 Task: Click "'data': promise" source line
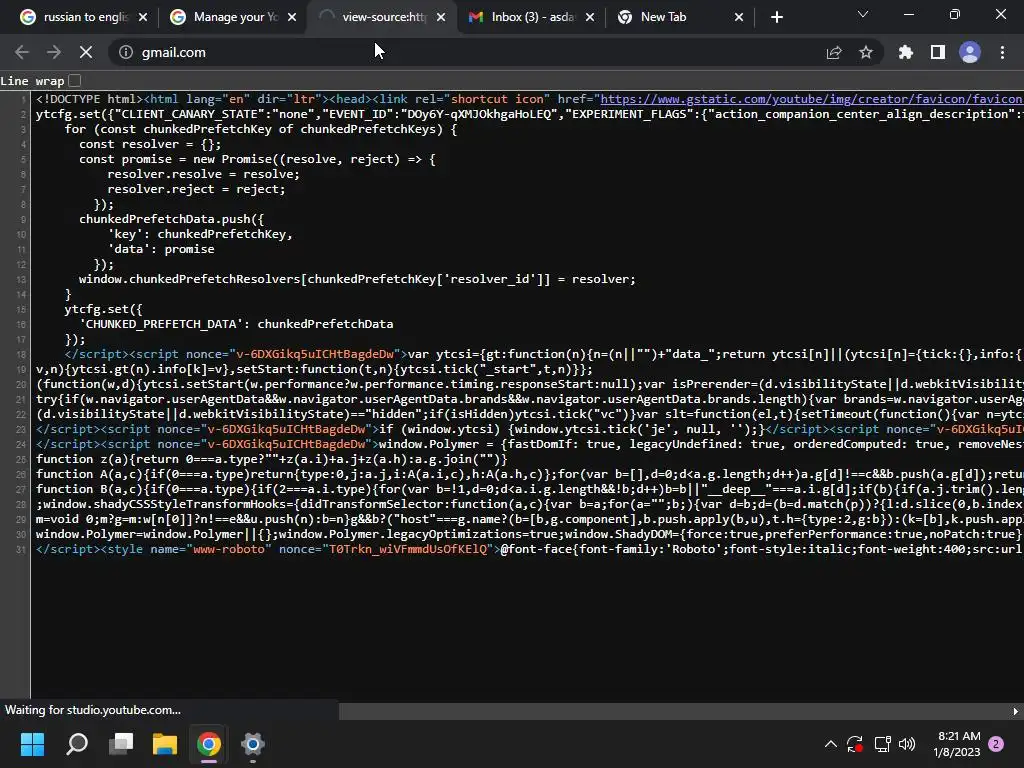click(x=161, y=249)
